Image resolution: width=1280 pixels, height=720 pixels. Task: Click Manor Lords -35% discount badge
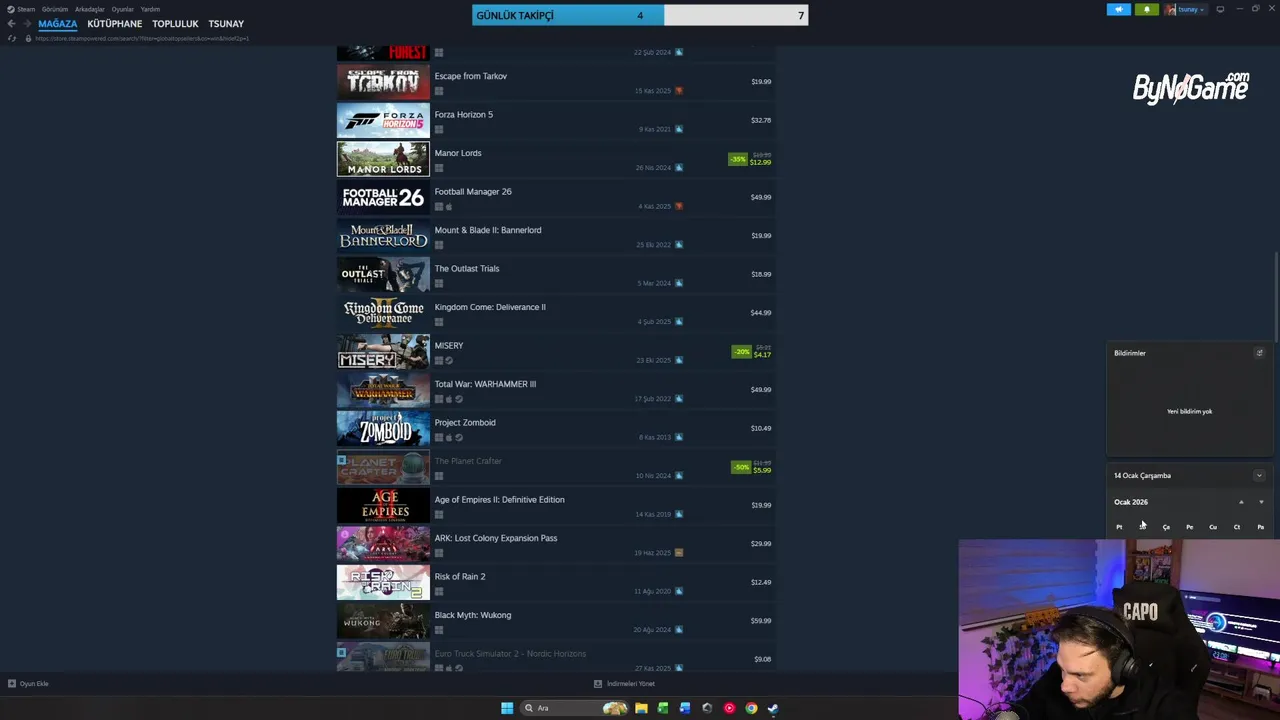coord(738,159)
